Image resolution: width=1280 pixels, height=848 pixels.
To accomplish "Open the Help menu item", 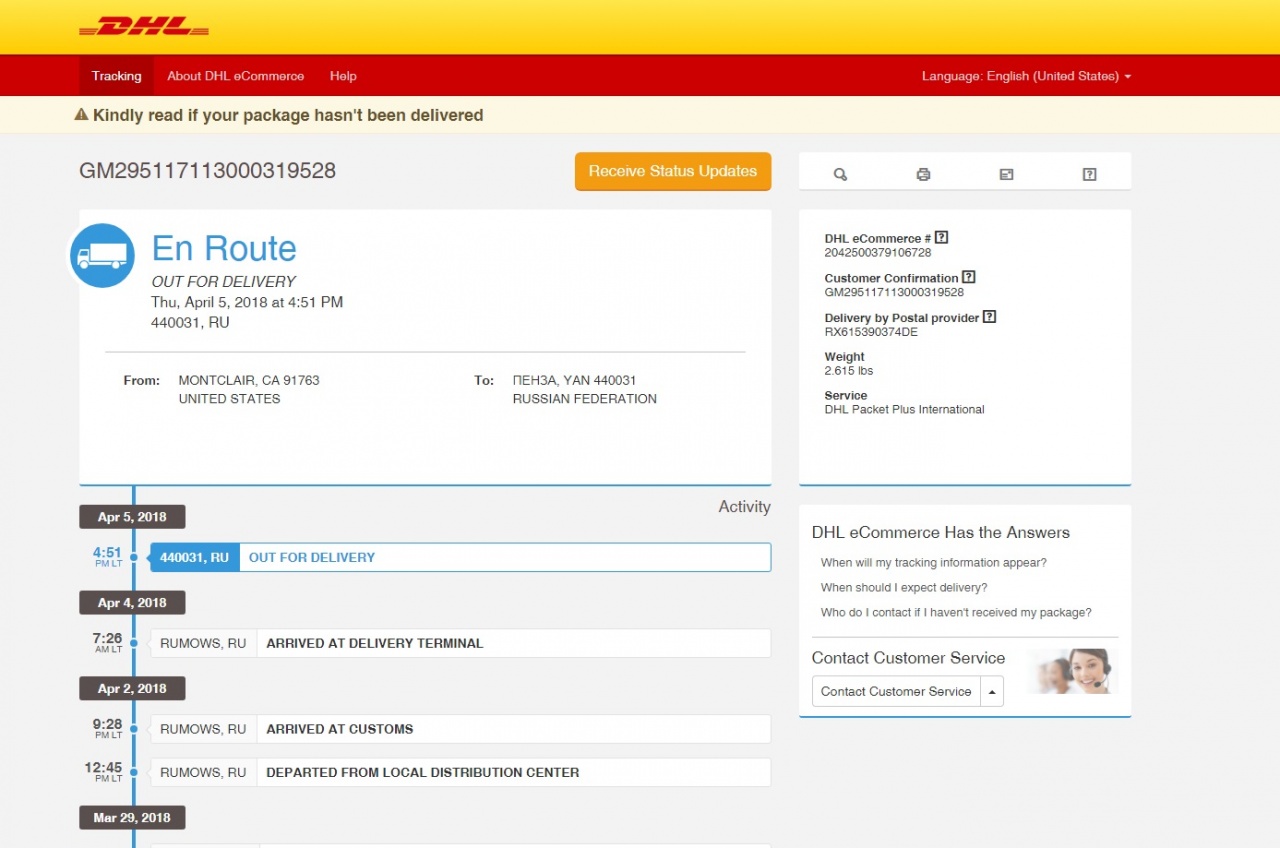I will pyautogui.click(x=343, y=76).
